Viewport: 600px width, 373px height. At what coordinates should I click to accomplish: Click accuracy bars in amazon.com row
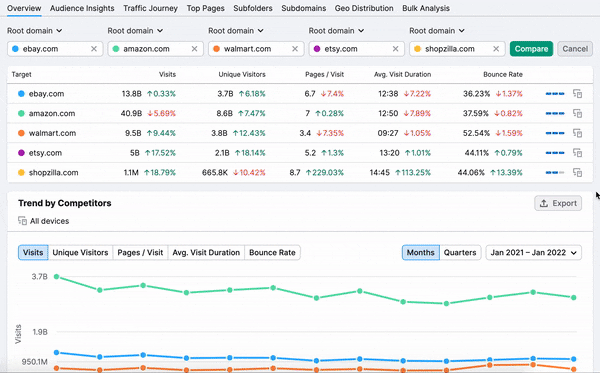click(x=555, y=113)
